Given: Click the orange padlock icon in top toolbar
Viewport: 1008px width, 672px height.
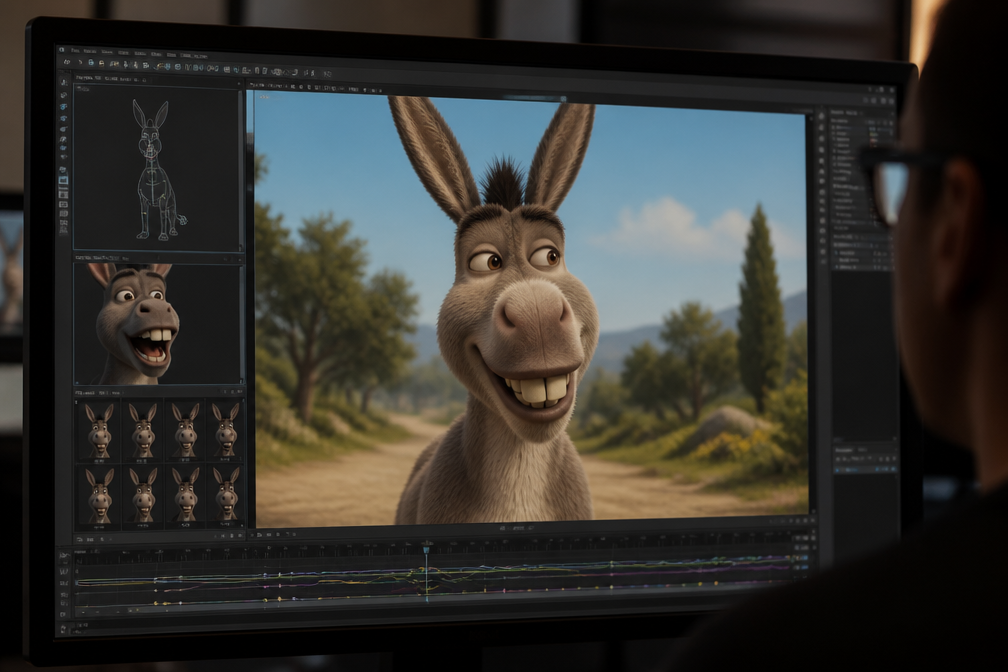Looking at the screenshot, I should click(x=102, y=63).
